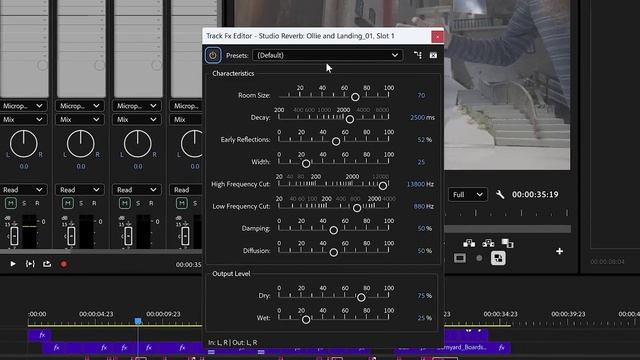The image size is (640, 360).
Task: Click the gray dot icon beside Comparison View
Action: coord(479,258)
